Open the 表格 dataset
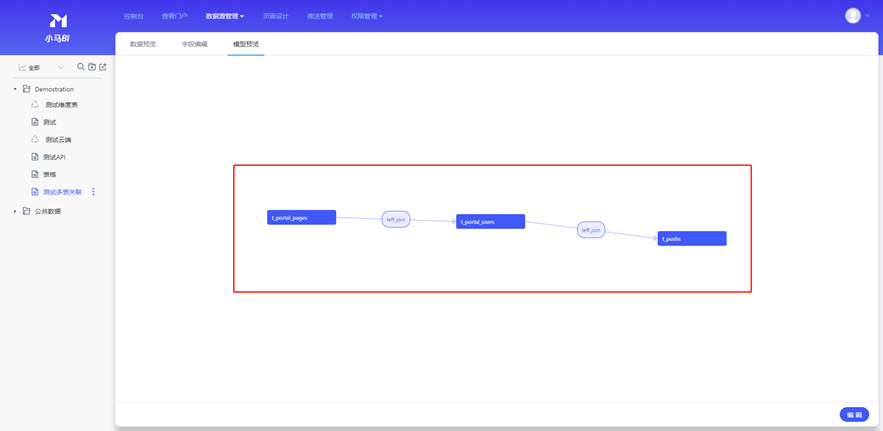Viewport: 883px width, 431px height. 49,174
